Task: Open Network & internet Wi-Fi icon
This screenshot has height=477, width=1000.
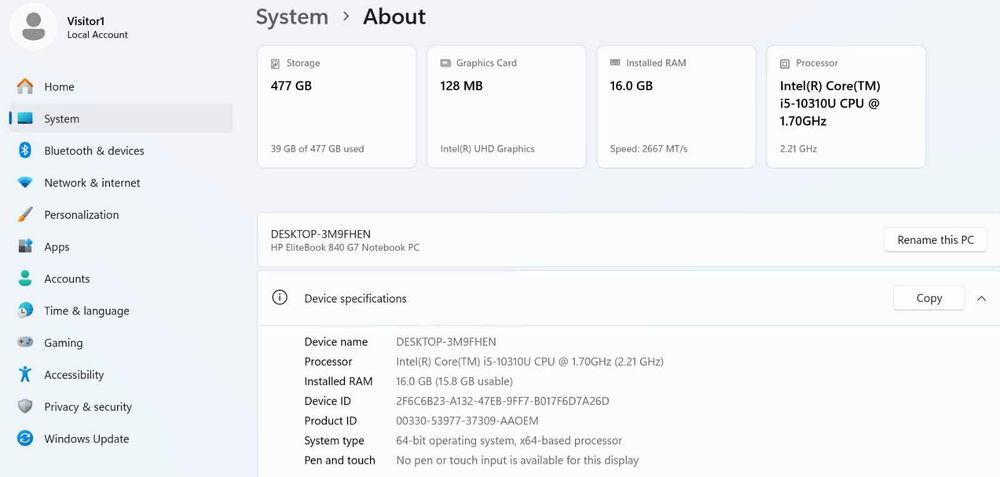Action: [x=25, y=183]
